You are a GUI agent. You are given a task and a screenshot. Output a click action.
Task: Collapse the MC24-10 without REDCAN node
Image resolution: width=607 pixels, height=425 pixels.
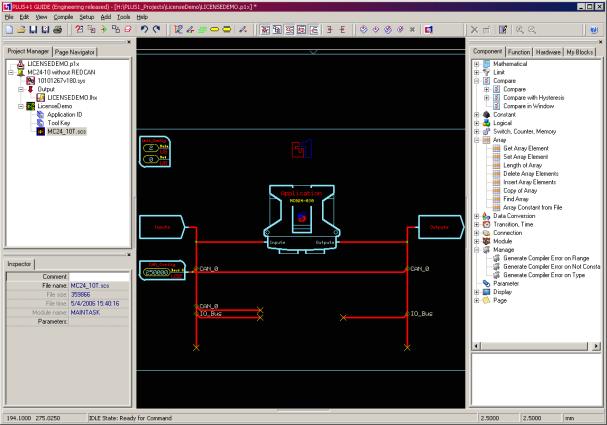click(x=11, y=72)
